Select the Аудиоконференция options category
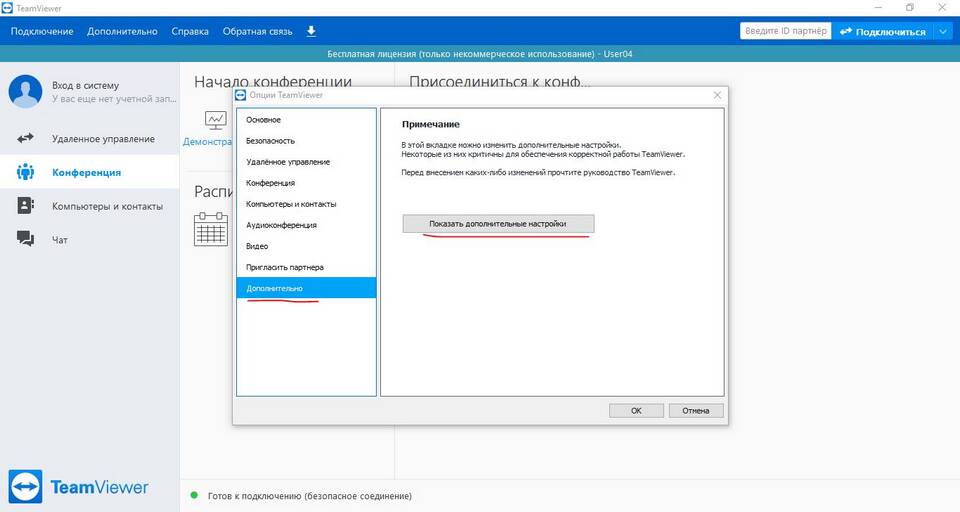Viewport: 960px width, 512px height. (306, 225)
